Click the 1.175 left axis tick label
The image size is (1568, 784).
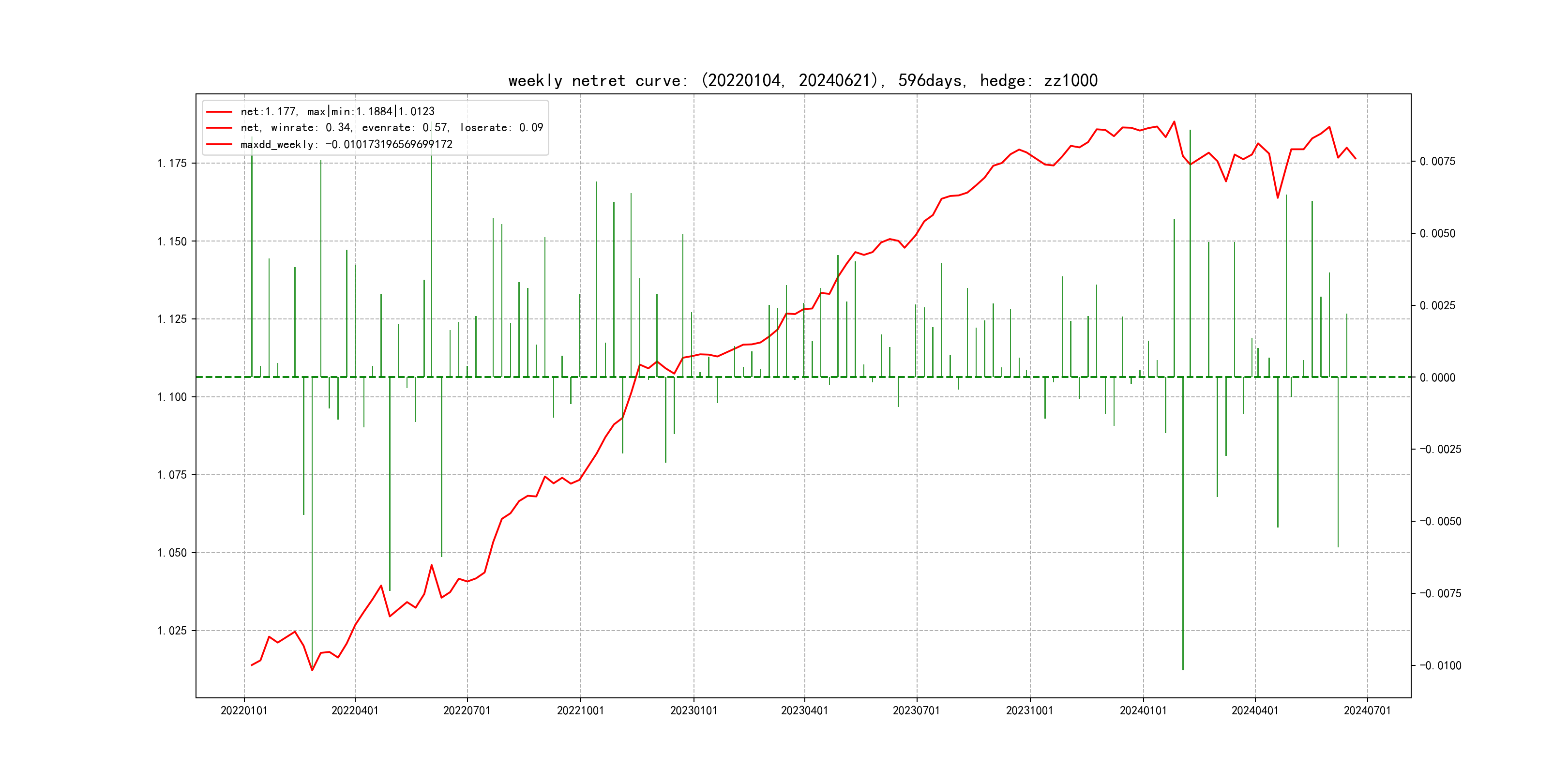pos(172,163)
